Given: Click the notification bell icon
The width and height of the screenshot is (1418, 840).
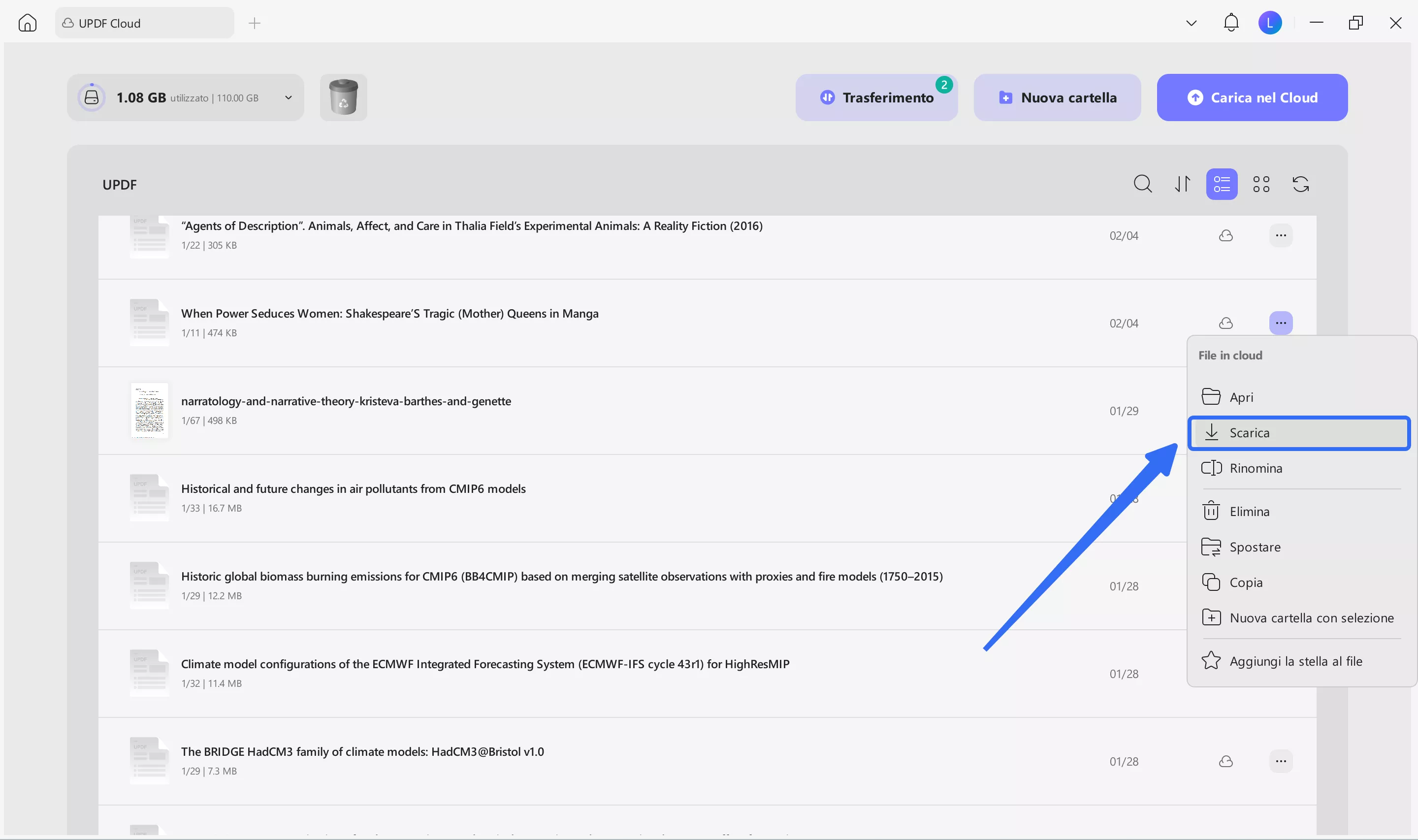Looking at the screenshot, I should pos(1231,23).
